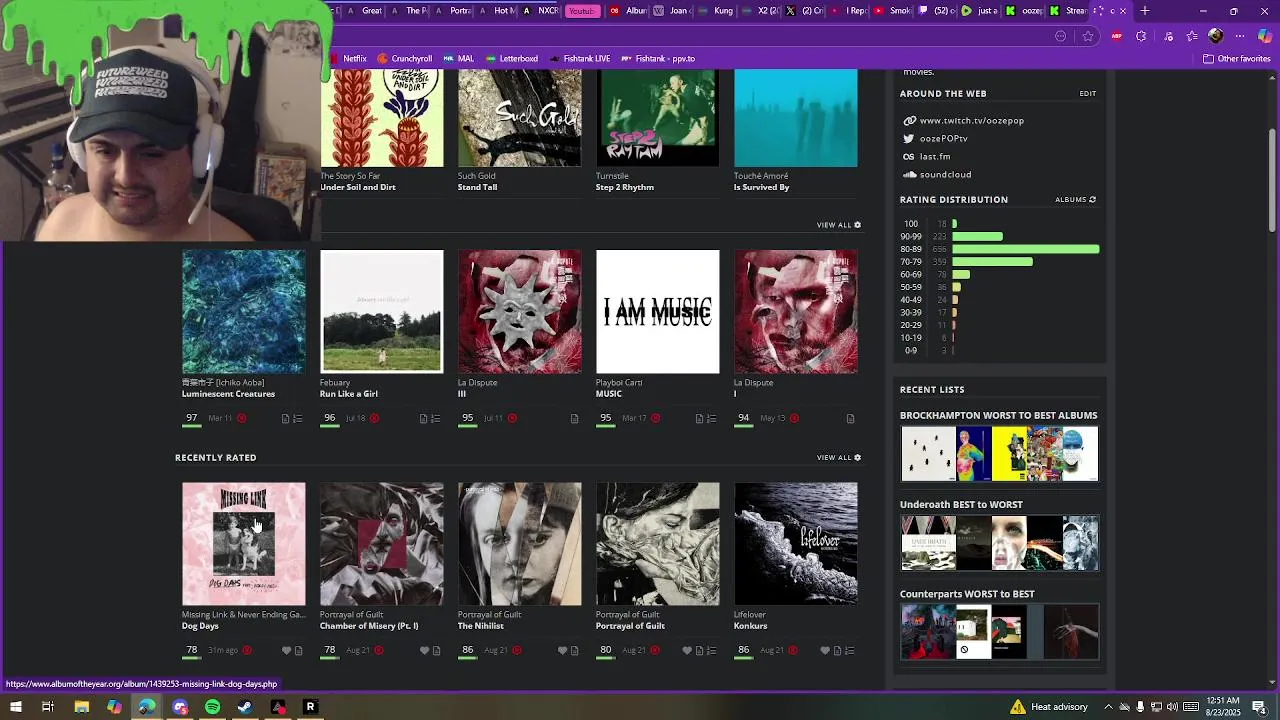Open the soundcloud profile link
Viewport: 1280px width, 720px height.
945,175
